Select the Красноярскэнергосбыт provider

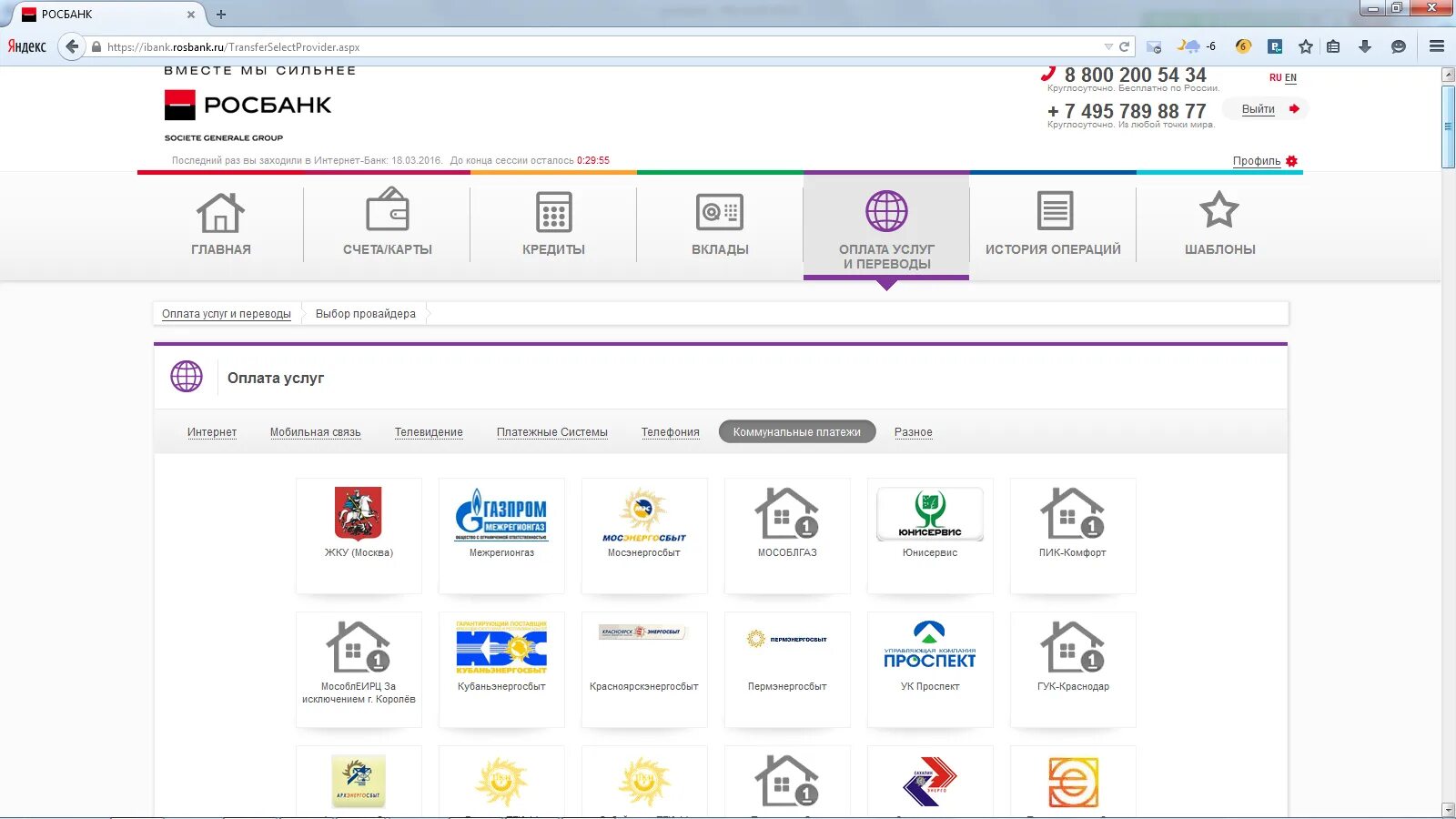(x=644, y=670)
